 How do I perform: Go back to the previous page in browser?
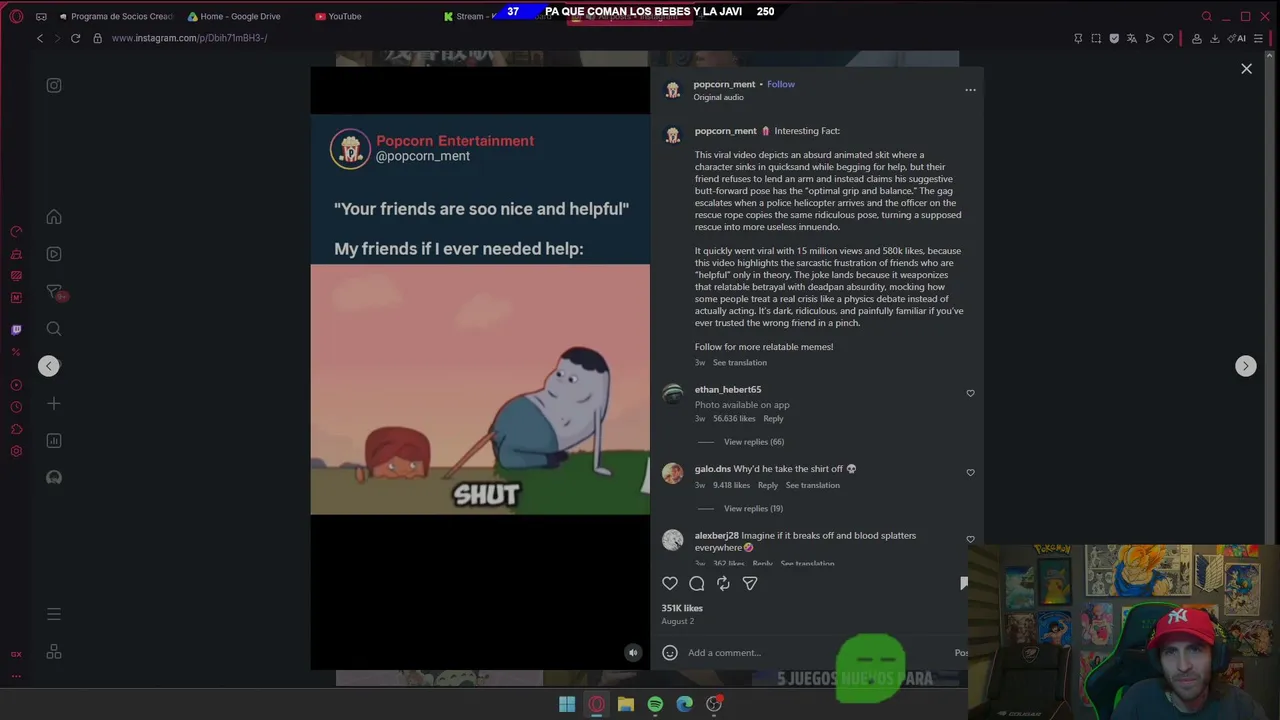(40, 38)
